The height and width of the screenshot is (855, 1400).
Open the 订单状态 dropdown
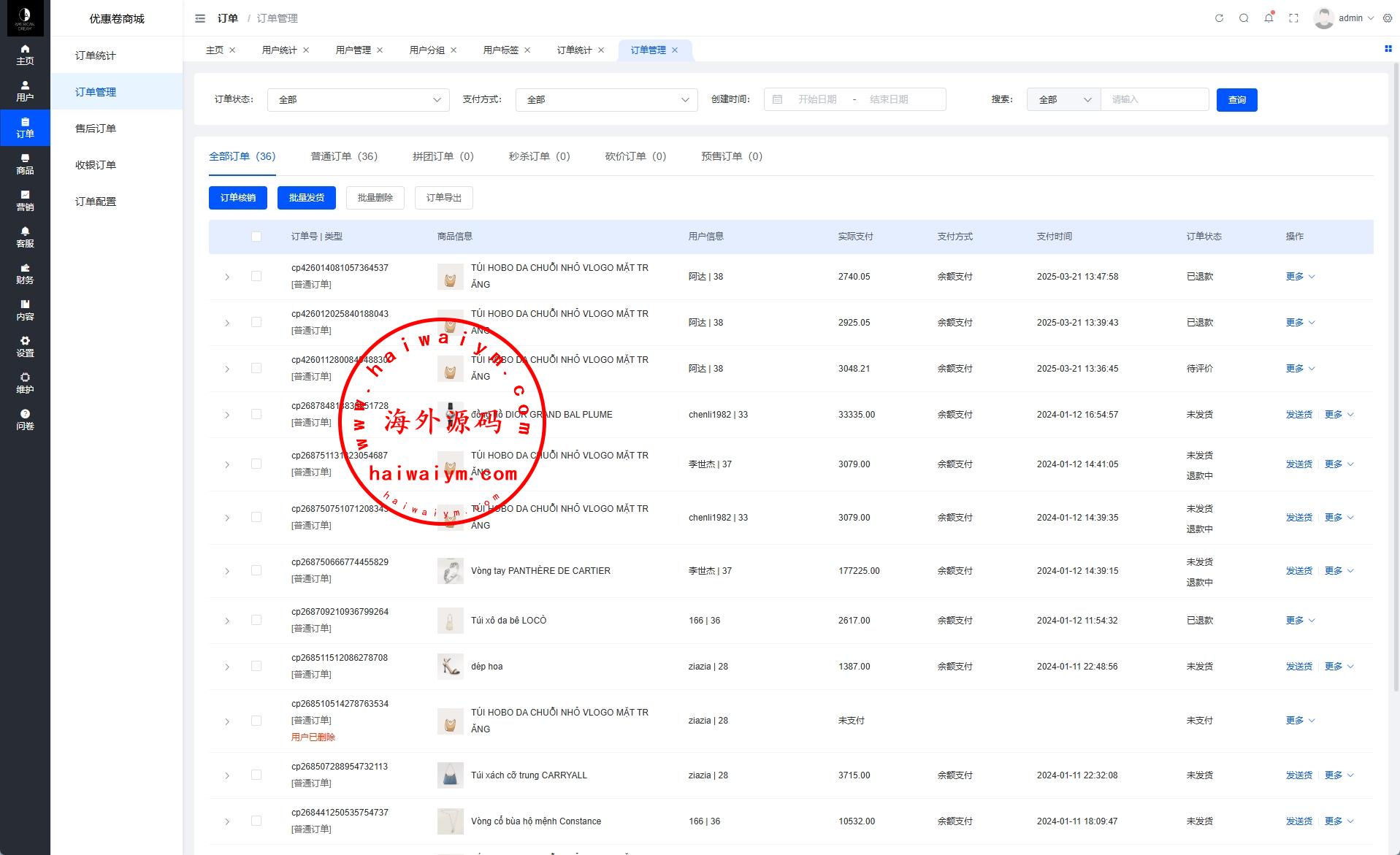[x=358, y=99]
